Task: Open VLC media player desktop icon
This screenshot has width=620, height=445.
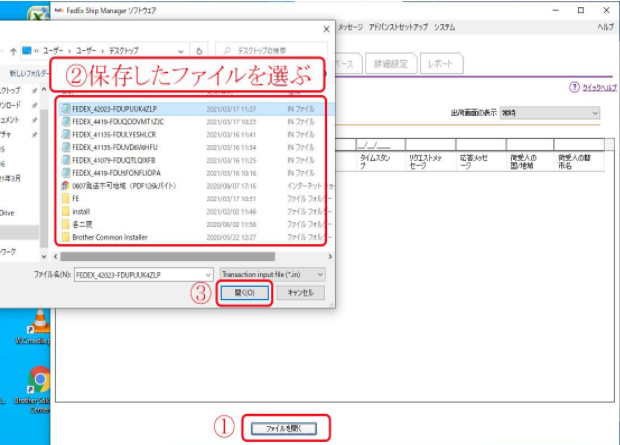Action: (39, 321)
